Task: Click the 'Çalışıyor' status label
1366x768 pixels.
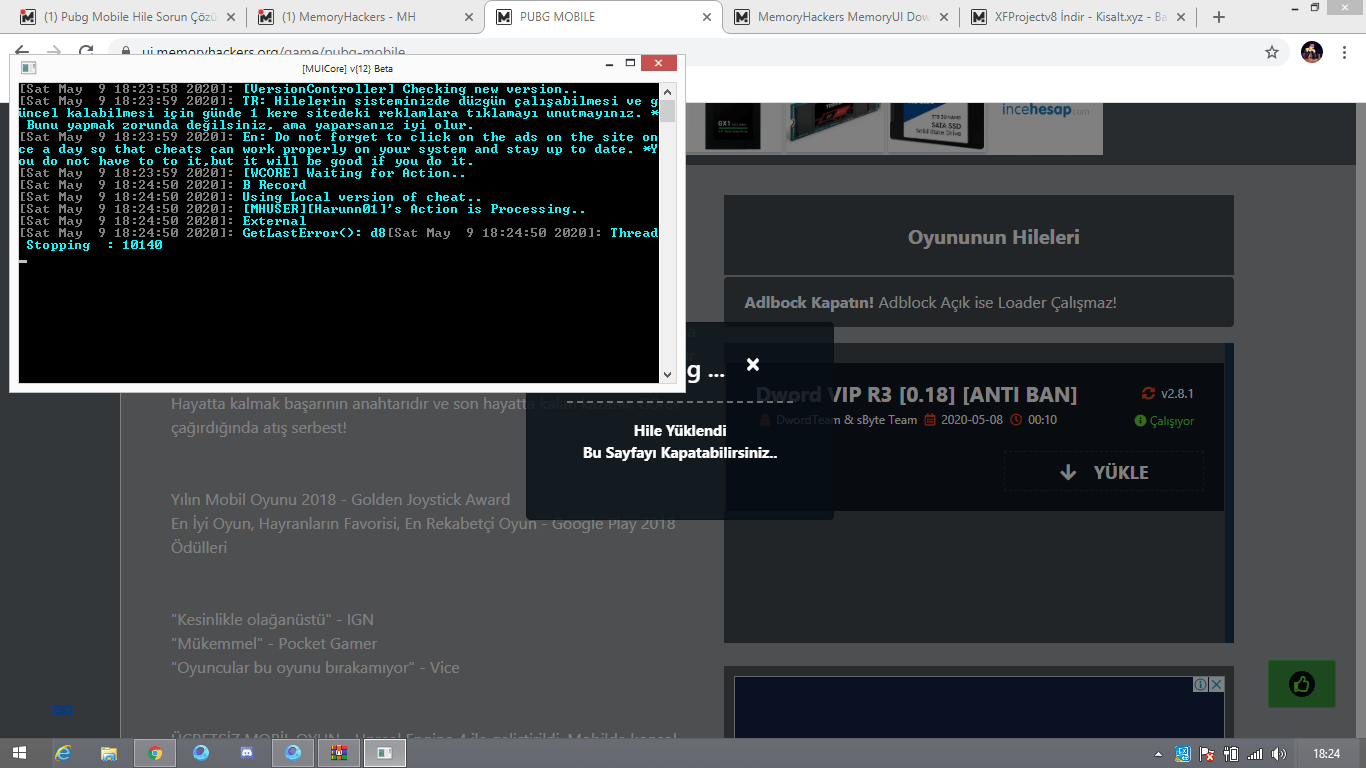Action: click(1171, 421)
